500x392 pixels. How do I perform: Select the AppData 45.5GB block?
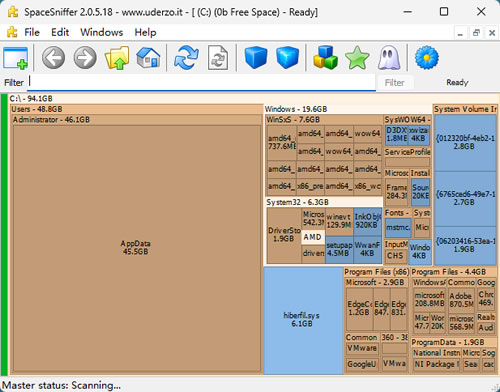tap(136, 248)
